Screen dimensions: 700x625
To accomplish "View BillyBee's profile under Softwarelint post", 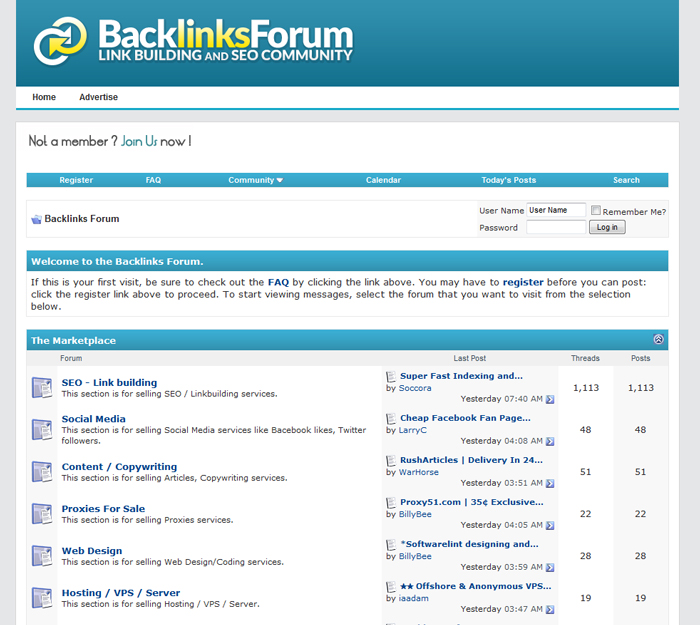I will [415, 556].
